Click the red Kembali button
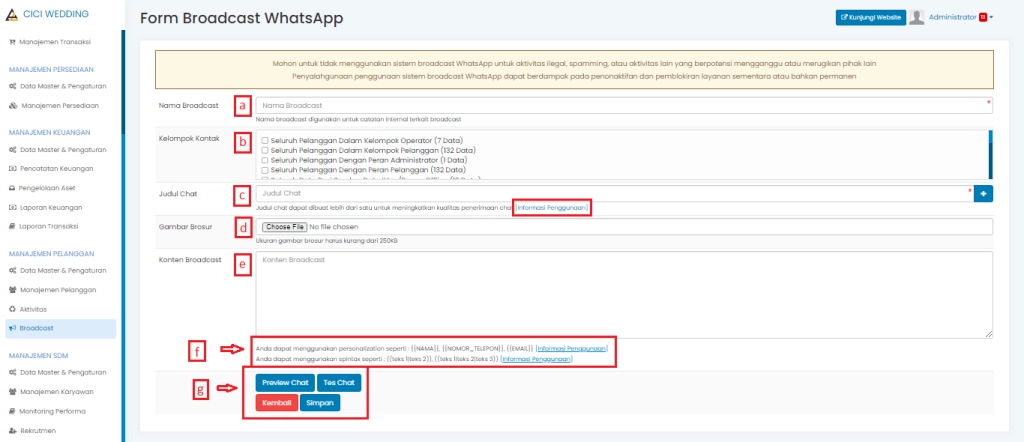The width and height of the screenshot is (1024, 442). [276, 403]
